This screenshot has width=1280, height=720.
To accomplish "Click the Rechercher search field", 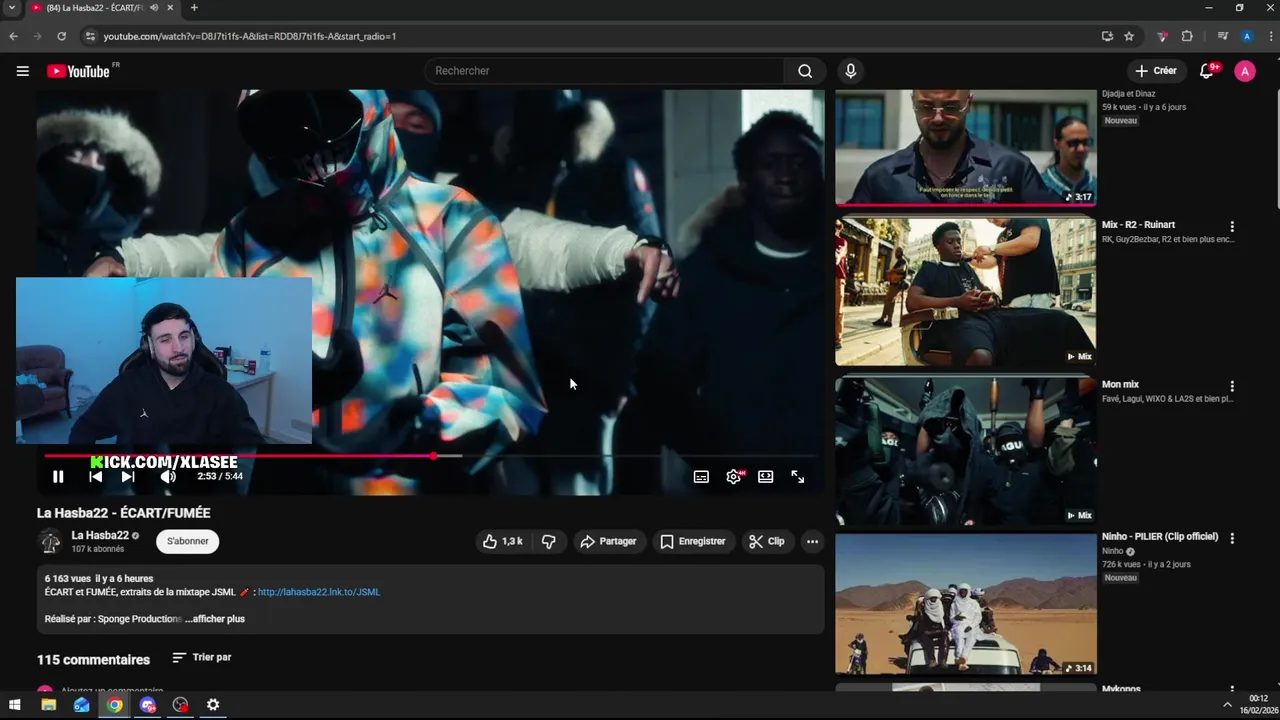I will [605, 71].
